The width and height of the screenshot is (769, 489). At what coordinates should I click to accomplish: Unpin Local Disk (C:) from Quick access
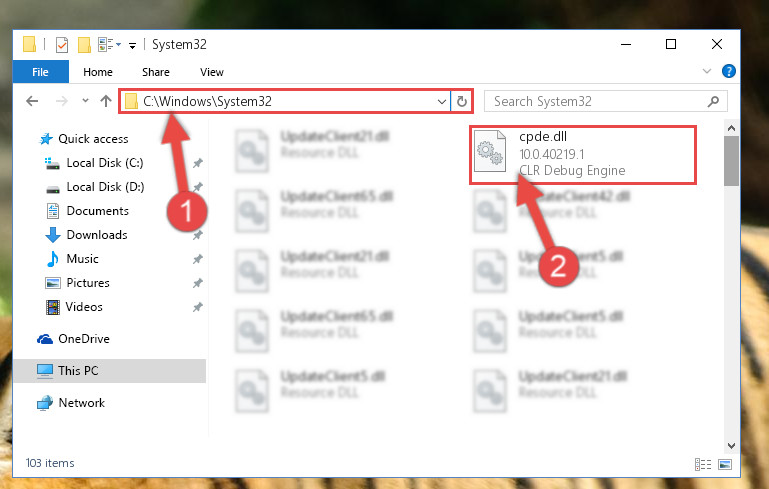pyautogui.click(x=198, y=163)
